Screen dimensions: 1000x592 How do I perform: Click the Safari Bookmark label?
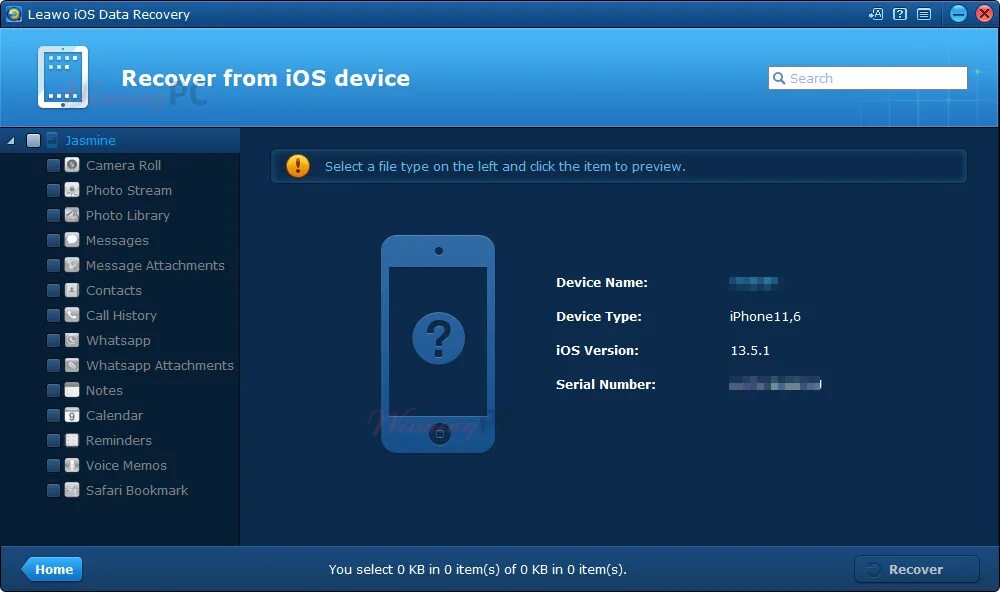click(x=136, y=490)
